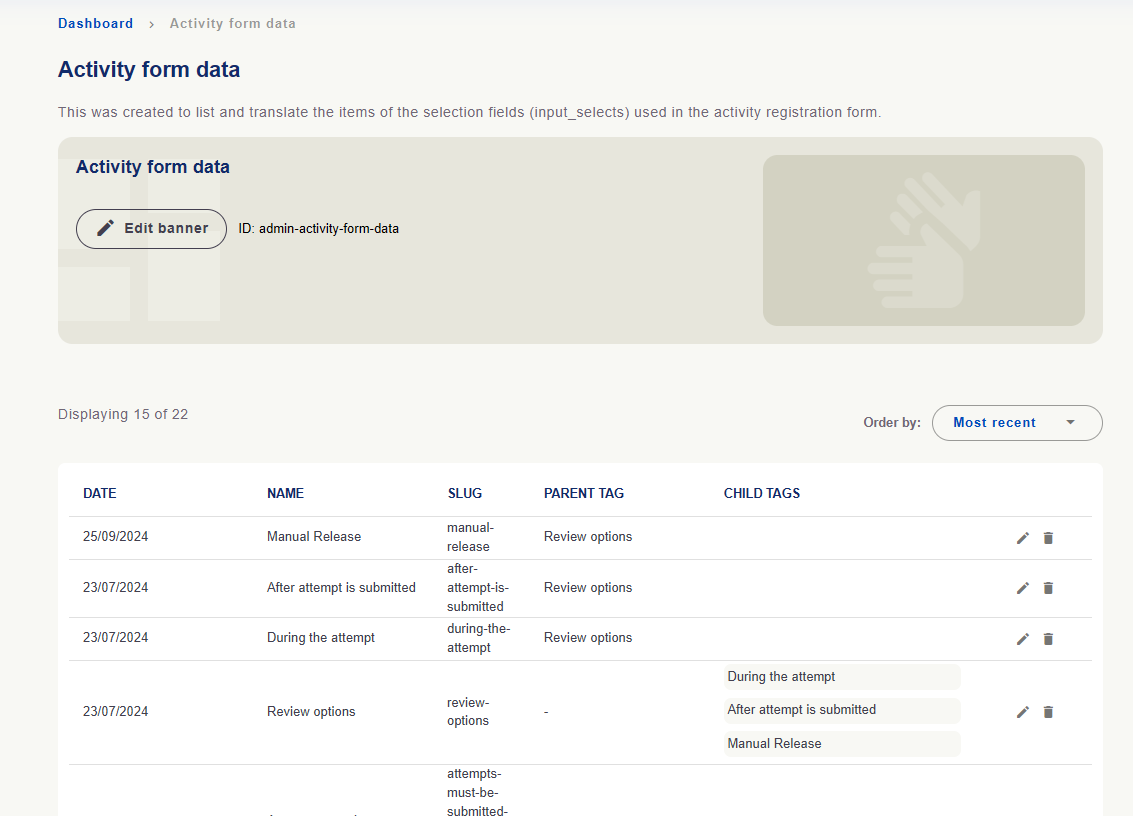
Task: Edit the After attempt is submitted row
Action: [1022, 588]
